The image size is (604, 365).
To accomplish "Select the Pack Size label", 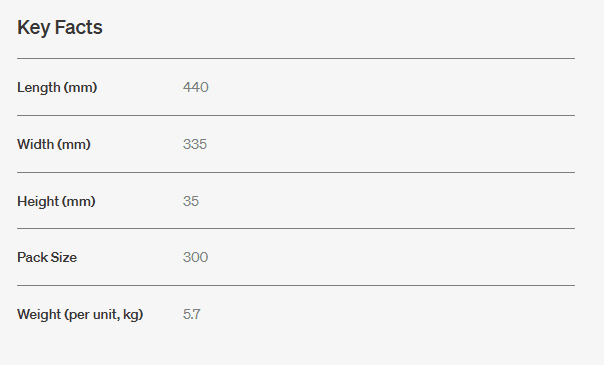I will coord(47,257).
